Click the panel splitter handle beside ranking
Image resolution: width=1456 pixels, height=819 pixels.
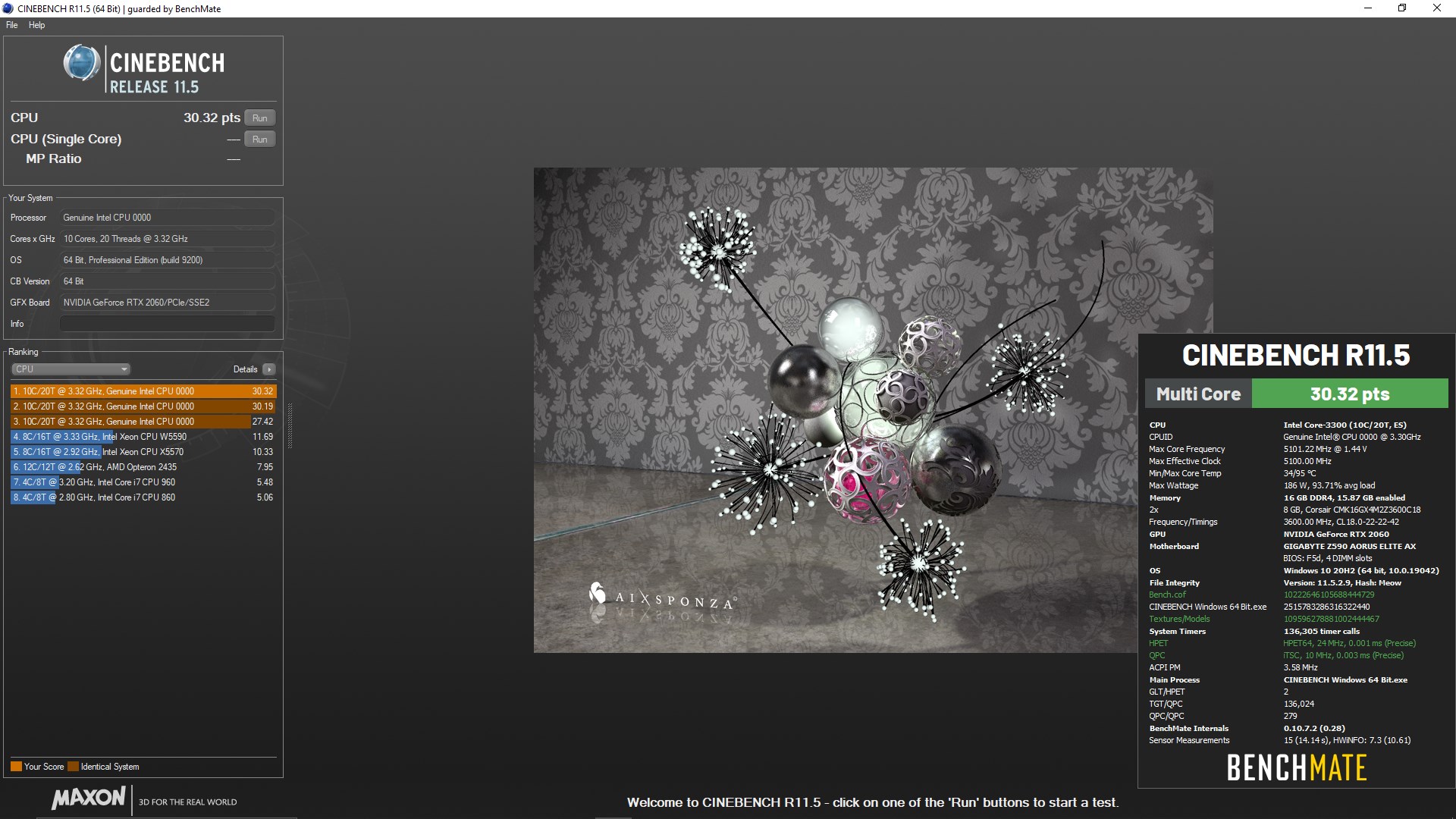290,426
